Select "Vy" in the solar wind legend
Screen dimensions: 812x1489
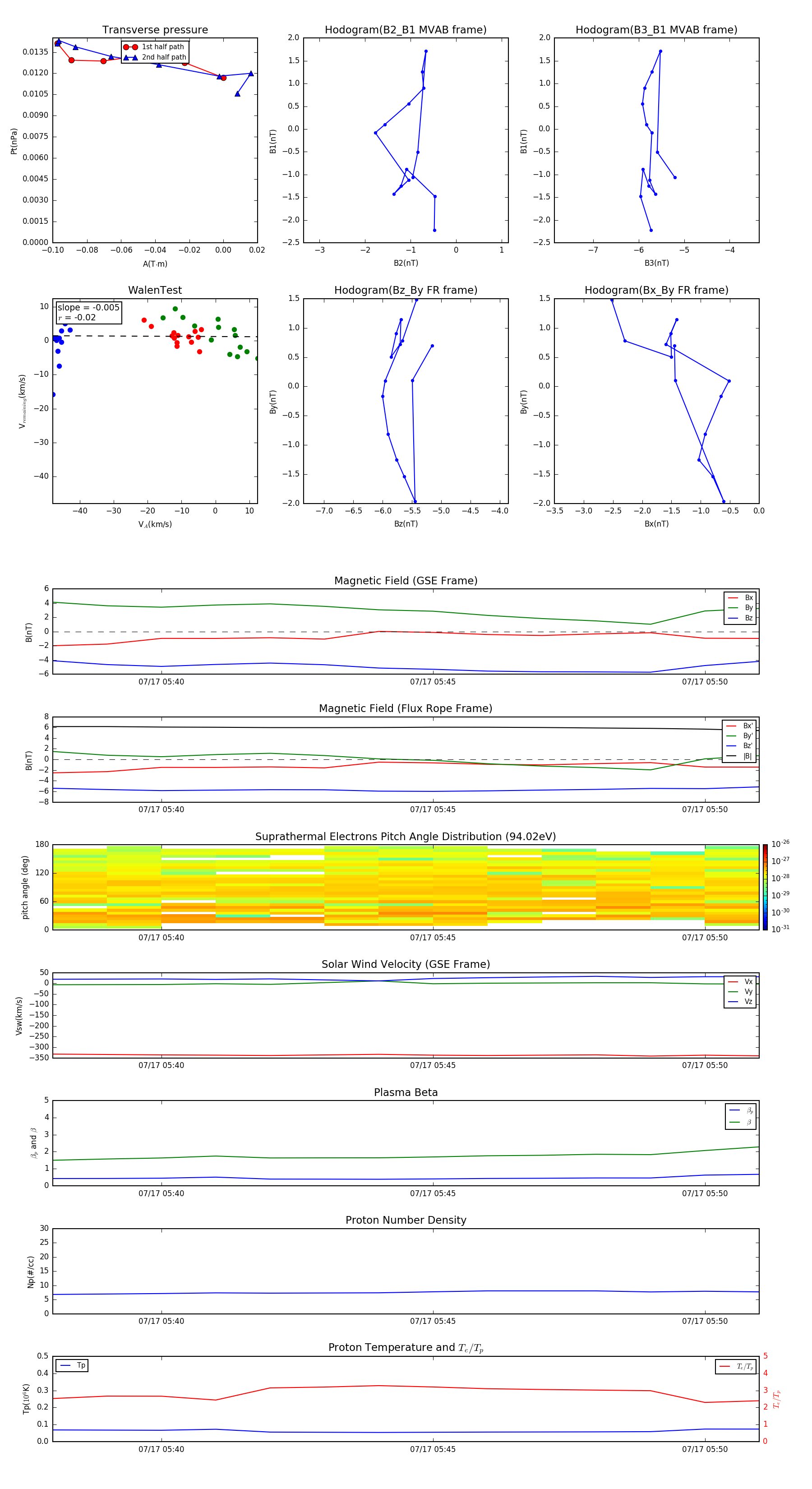[740, 992]
